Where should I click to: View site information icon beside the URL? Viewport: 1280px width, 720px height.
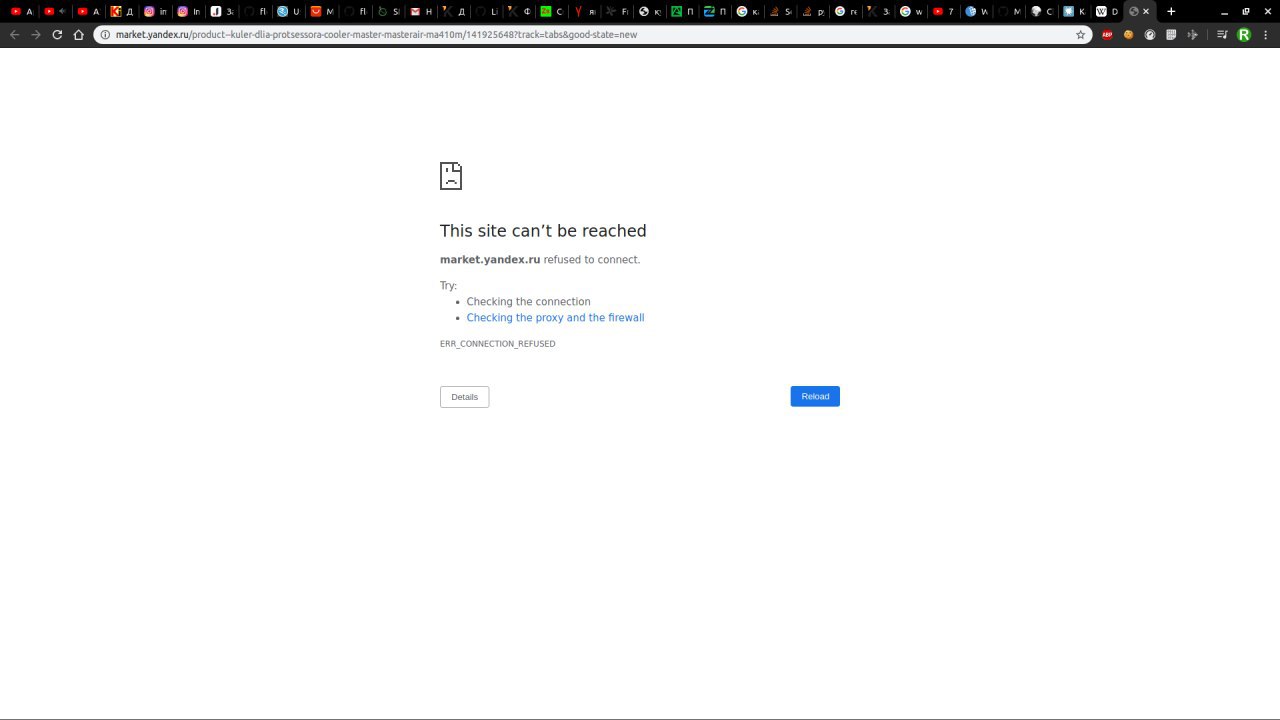point(105,34)
